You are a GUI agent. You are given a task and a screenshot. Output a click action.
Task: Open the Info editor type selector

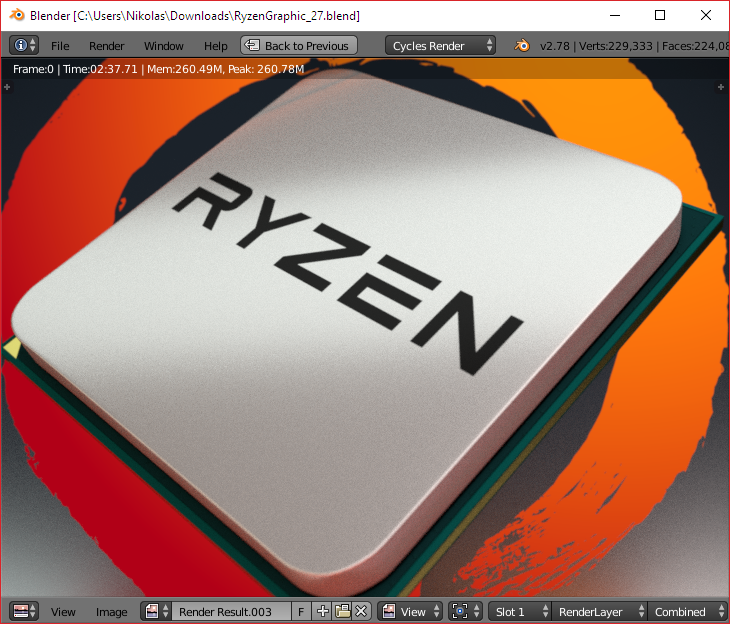click(24, 46)
